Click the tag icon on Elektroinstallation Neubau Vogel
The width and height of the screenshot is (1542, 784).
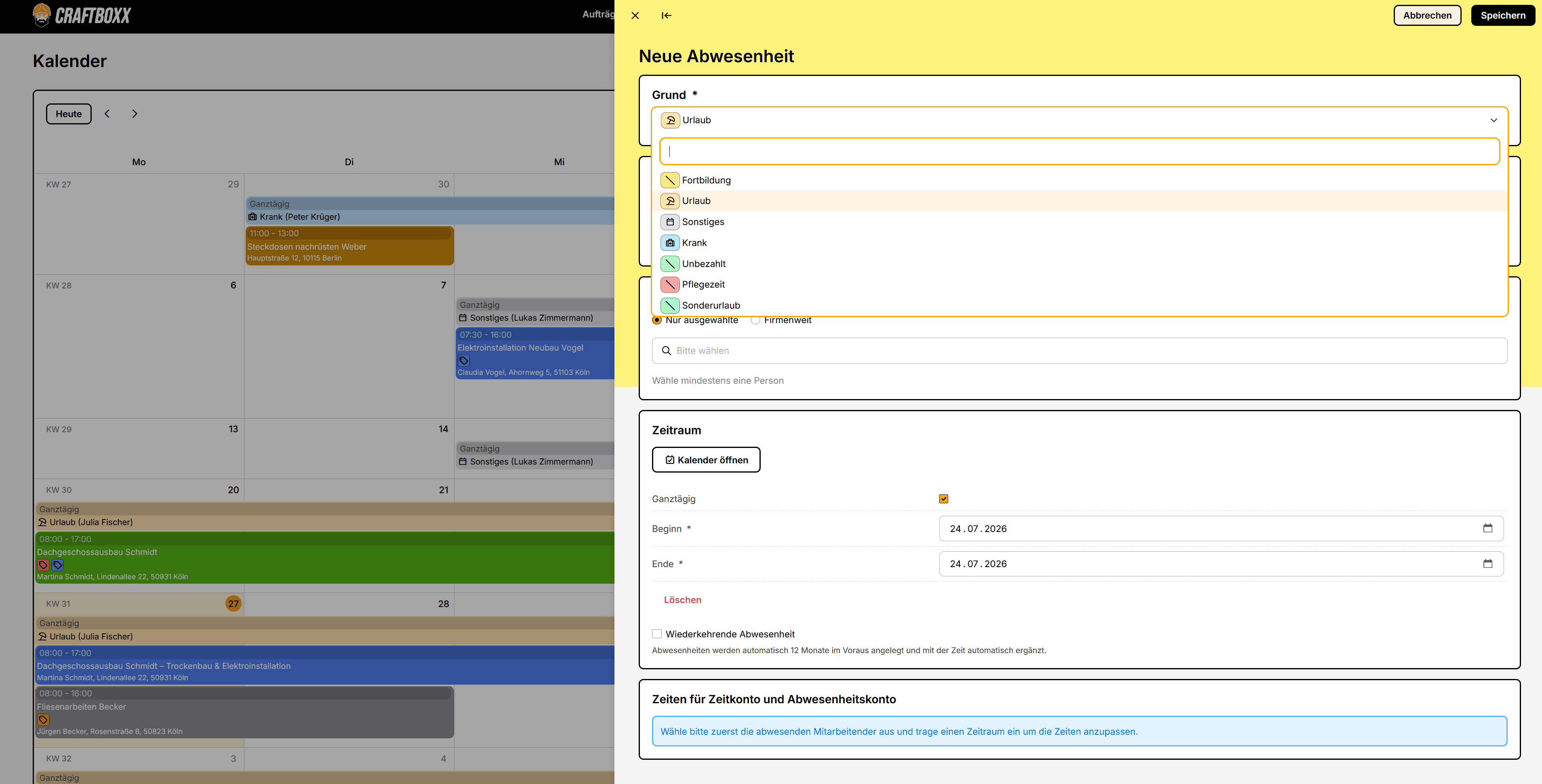click(464, 360)
